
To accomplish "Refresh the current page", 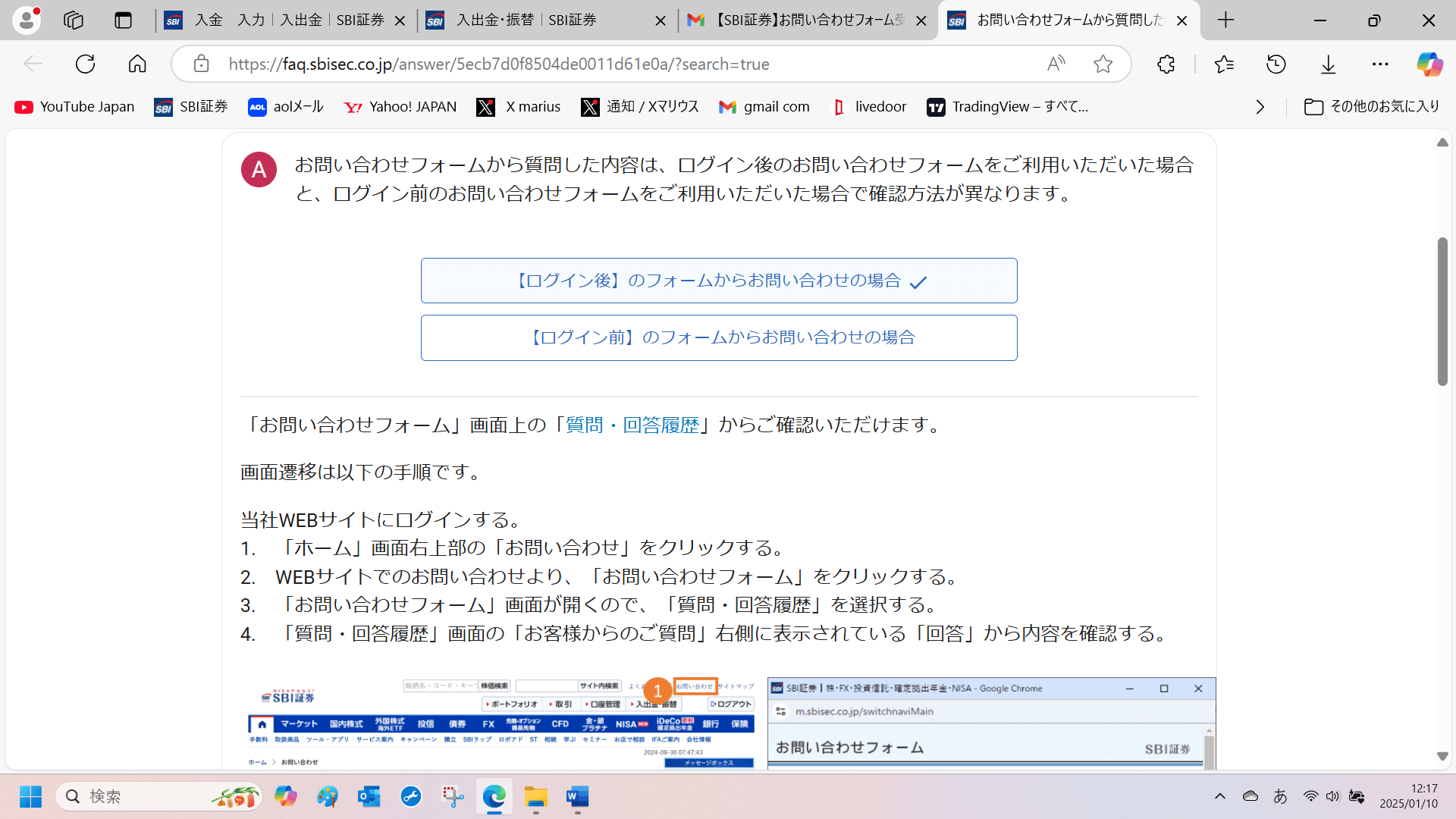I will pyautogui.click(x=85, y=64).
